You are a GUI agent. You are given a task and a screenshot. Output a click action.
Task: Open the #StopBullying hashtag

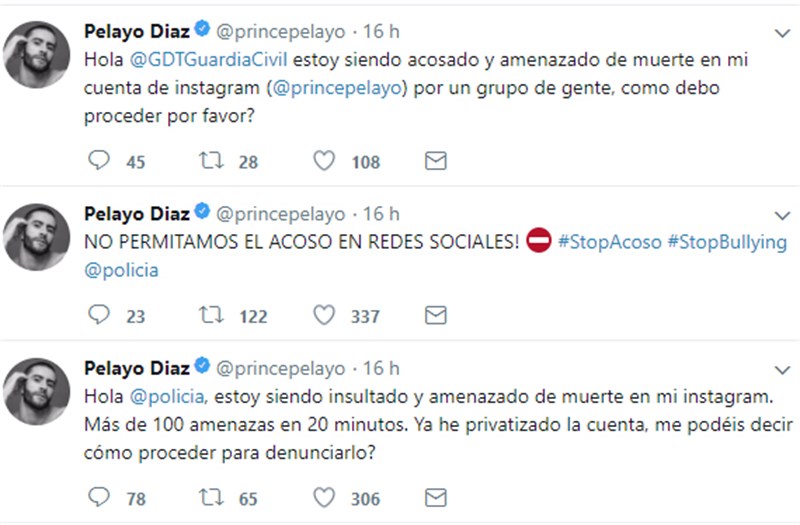click(x=727, y=242)
